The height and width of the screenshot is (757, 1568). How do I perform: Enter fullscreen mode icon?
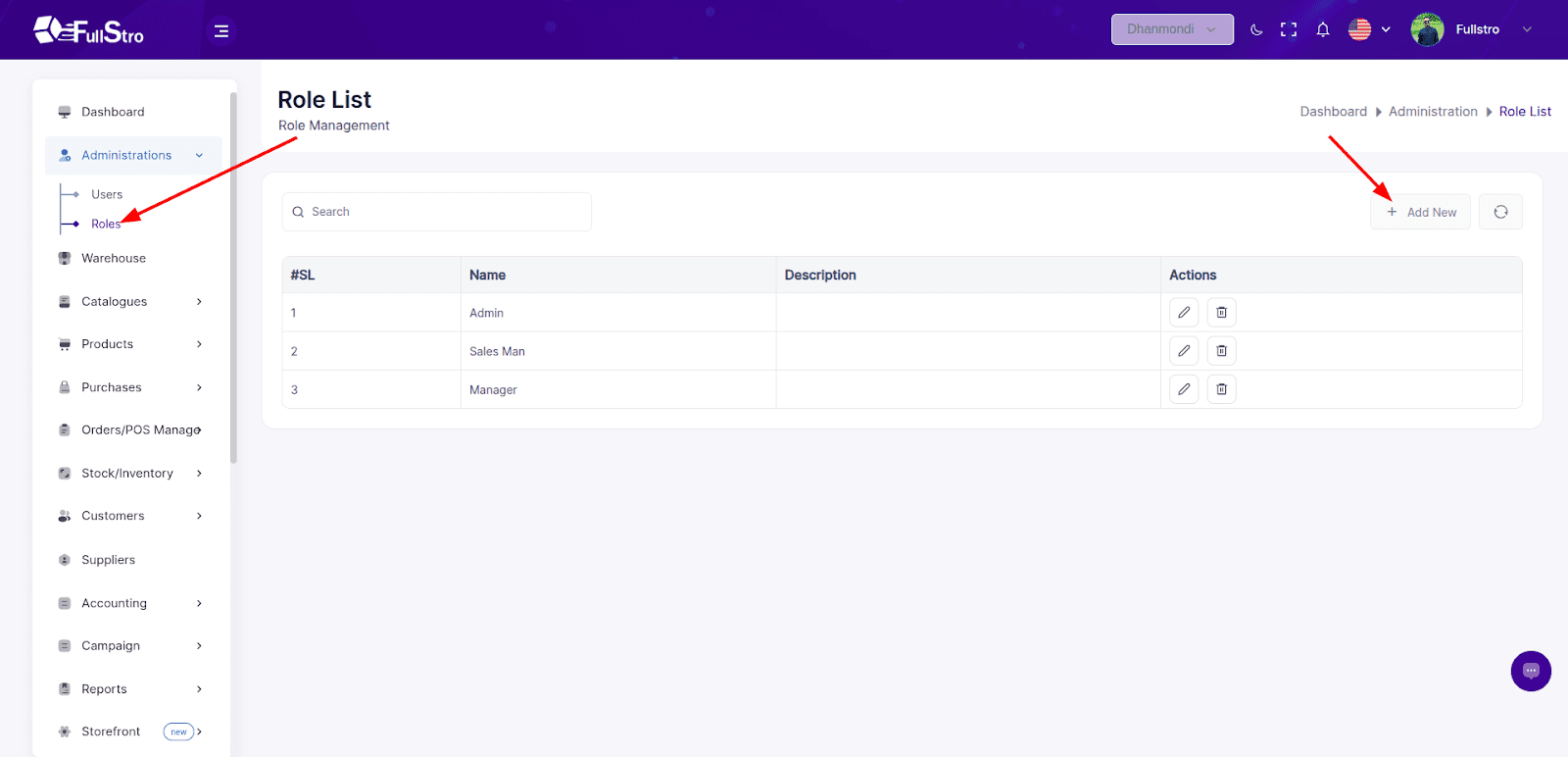coord(1289,29)
